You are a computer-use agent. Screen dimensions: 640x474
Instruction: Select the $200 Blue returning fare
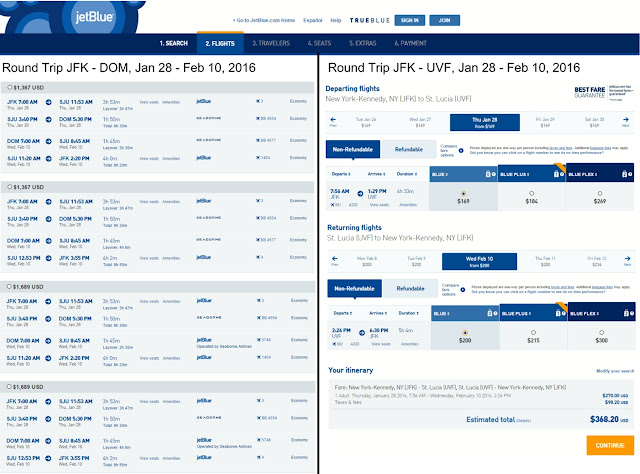tap(465, 333)
